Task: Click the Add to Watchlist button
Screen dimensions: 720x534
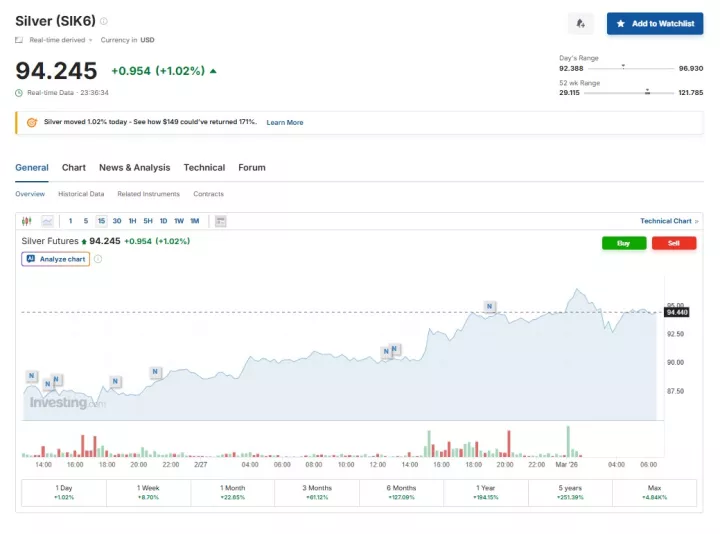Action: [655, 23]
